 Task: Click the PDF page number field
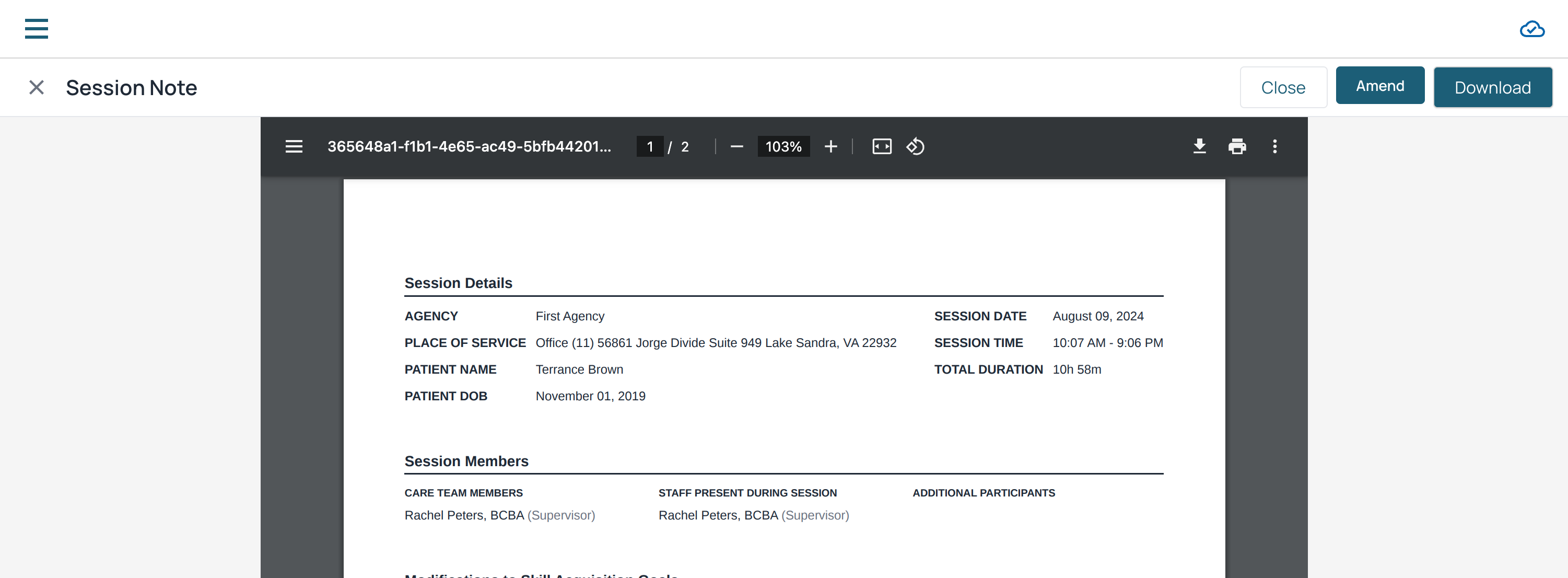tap(650, 146)
